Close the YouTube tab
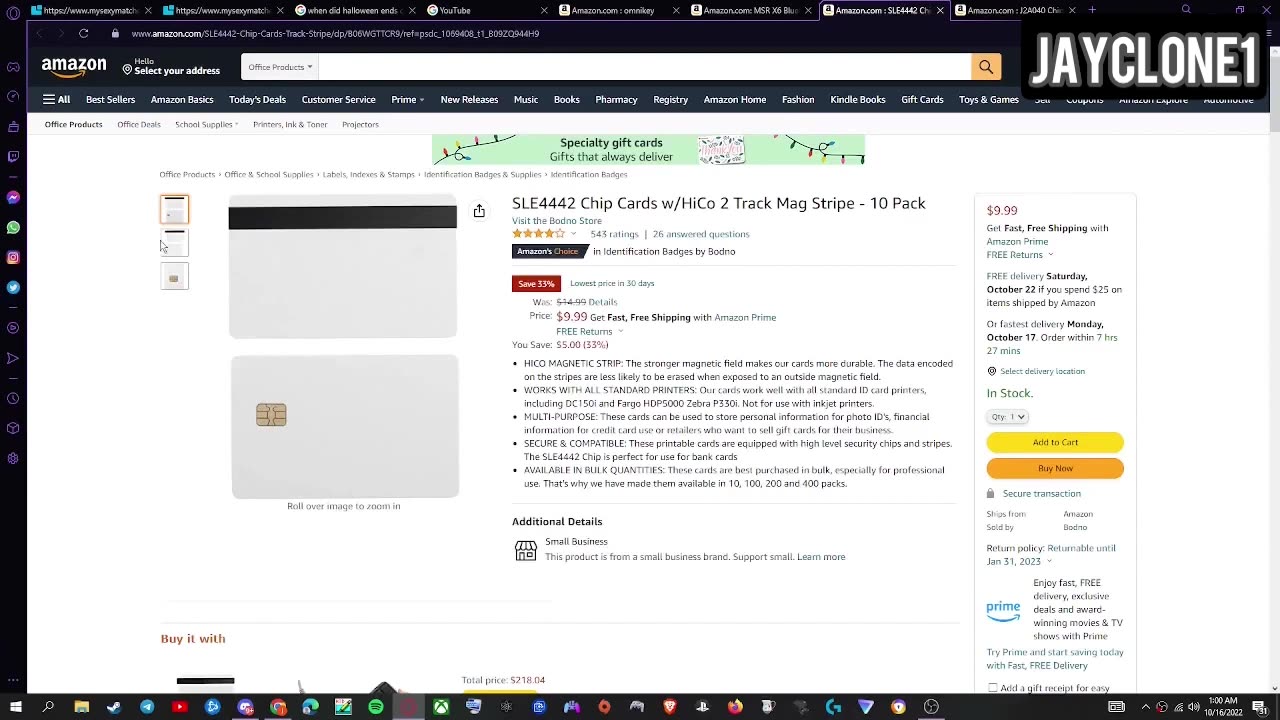The image size is (1280, 720). pyautogui.click(x=544, y=10)
